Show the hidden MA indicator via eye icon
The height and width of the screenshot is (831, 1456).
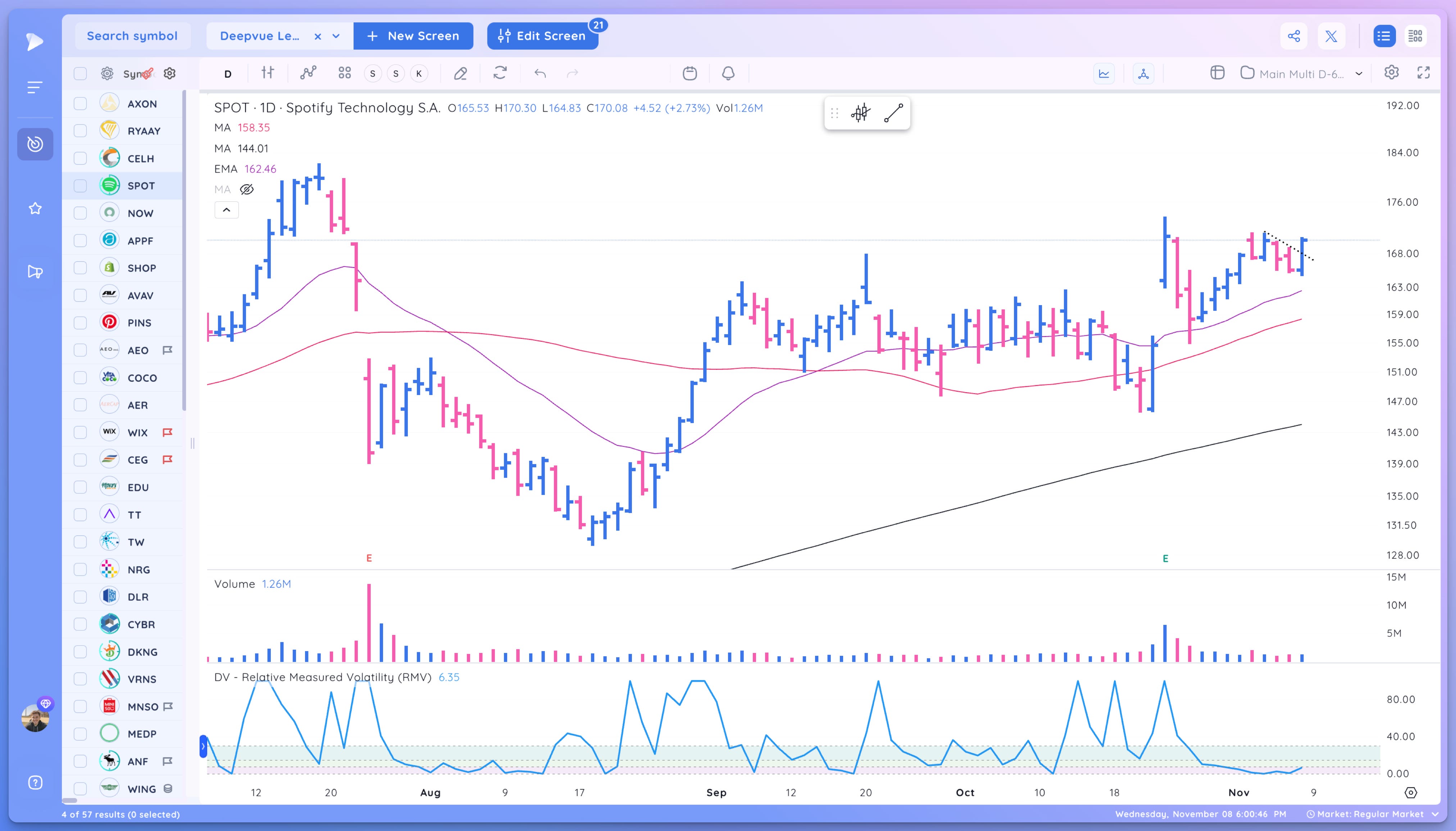(x=246, y=190)
